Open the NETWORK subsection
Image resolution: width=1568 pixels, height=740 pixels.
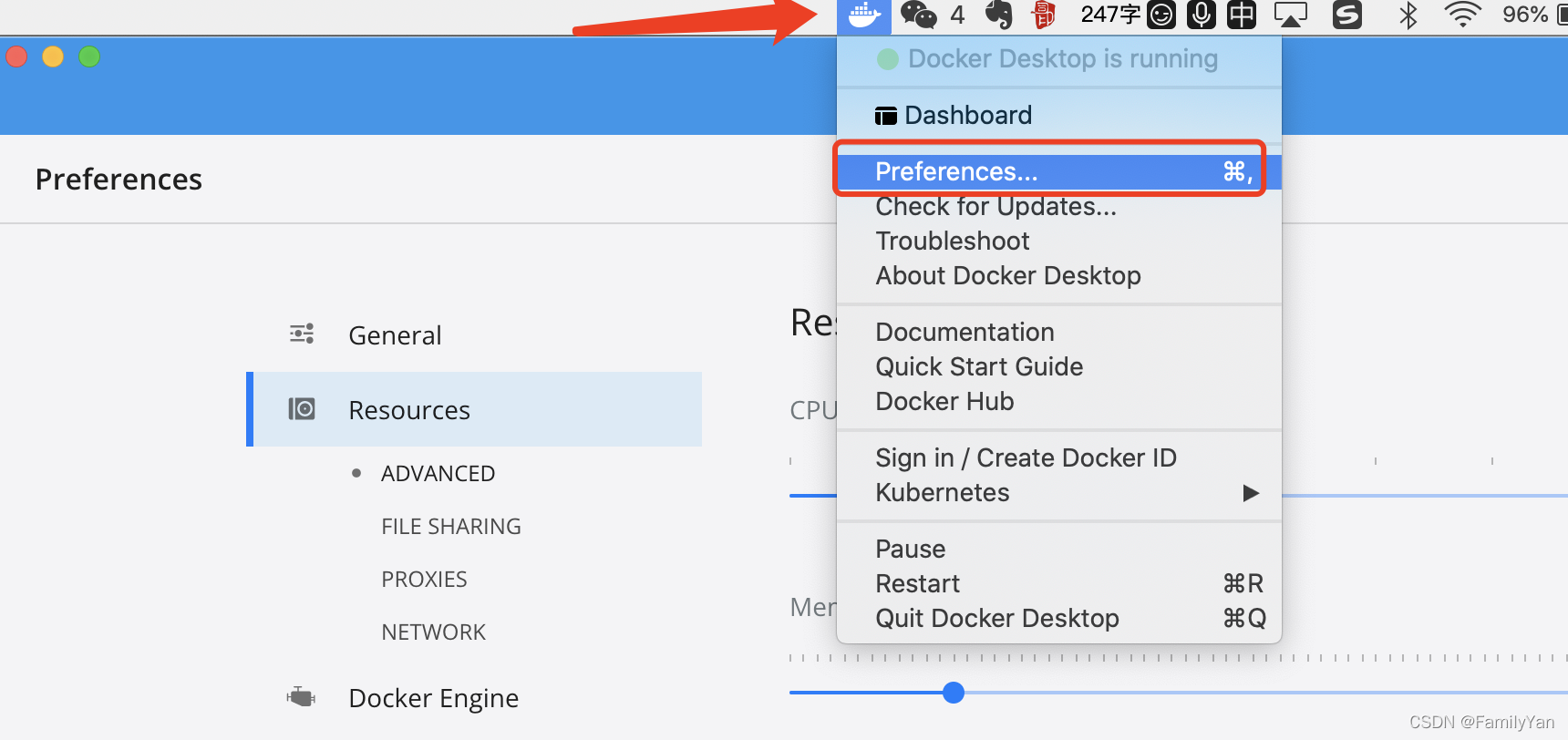coord(434,632)
